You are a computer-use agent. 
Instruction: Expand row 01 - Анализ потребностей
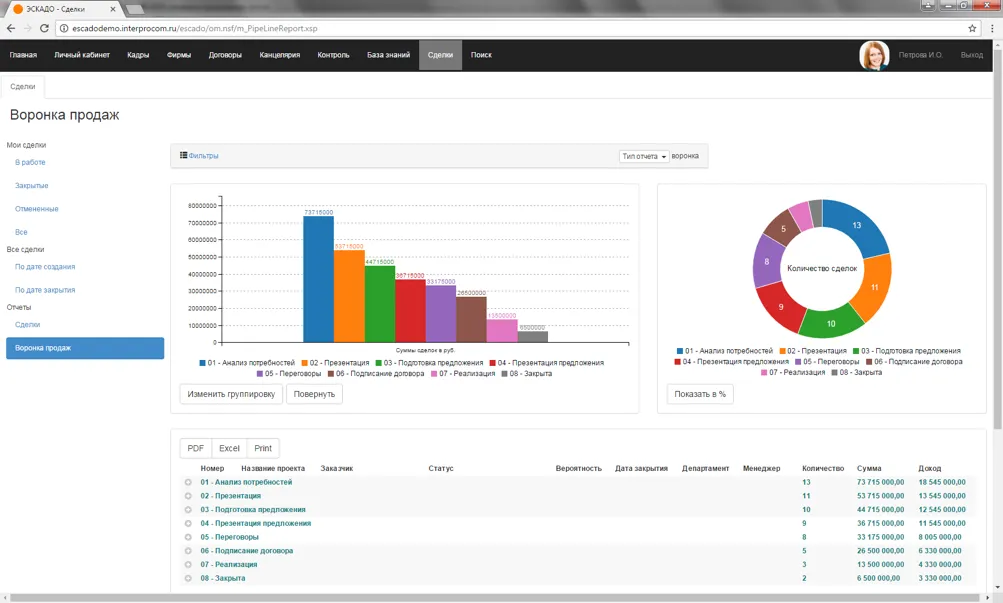tap(188, 482)
